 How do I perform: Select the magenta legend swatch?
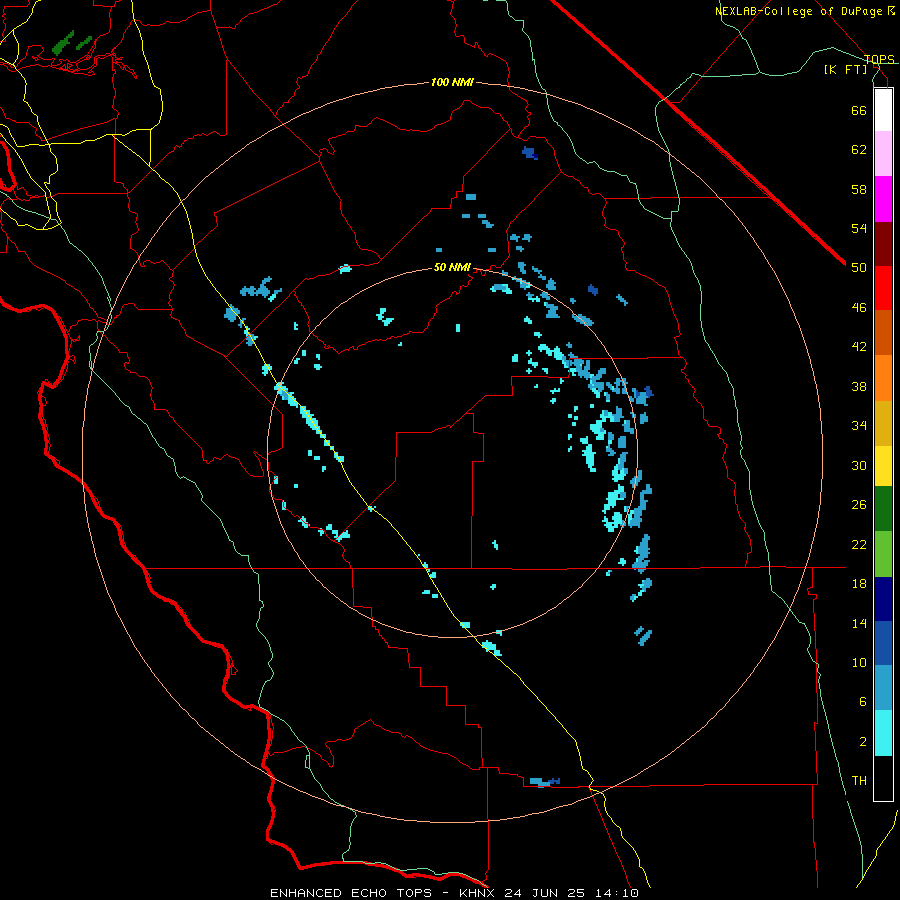[883, 199]
